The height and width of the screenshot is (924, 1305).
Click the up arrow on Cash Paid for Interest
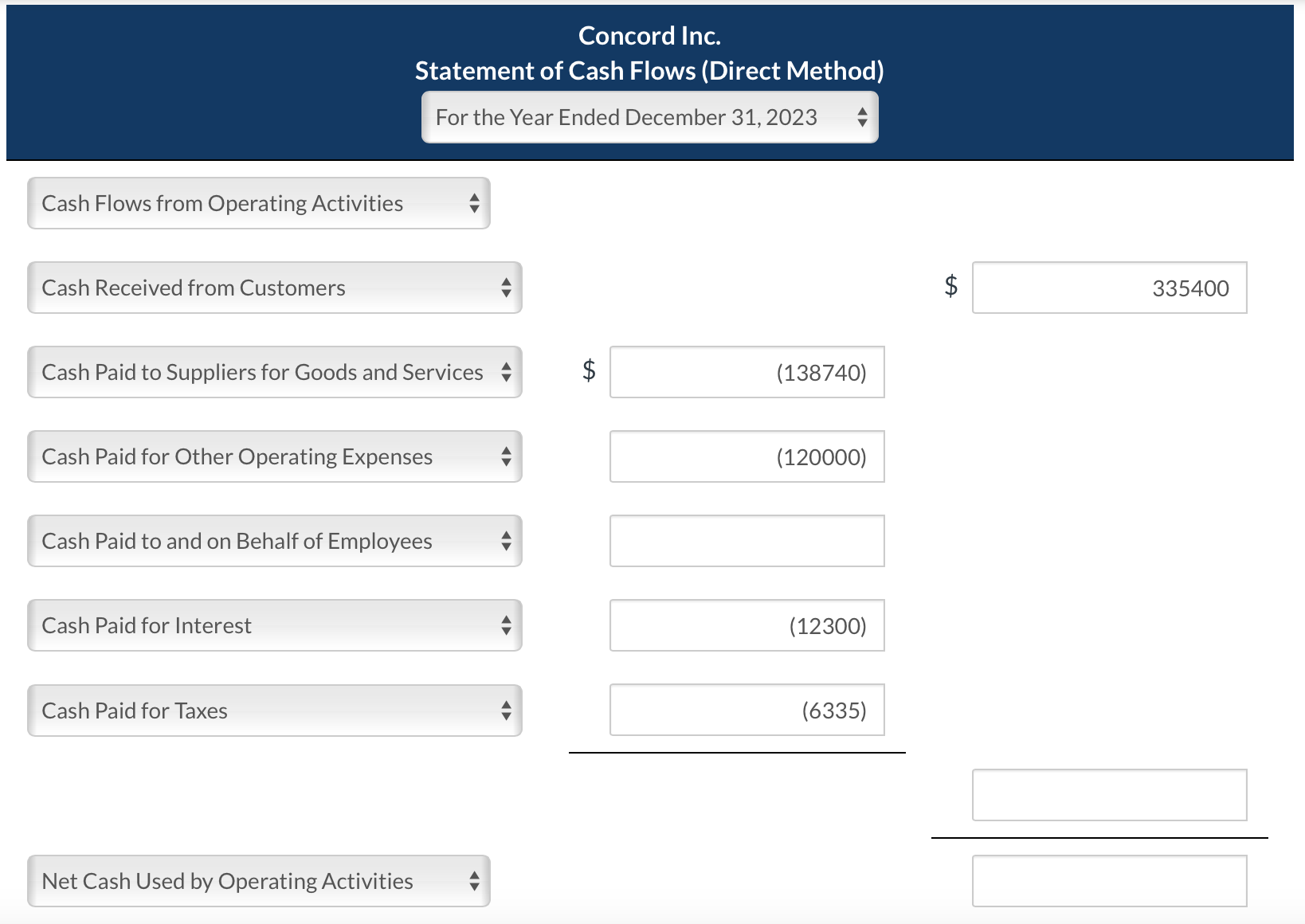(x=507, y=620)
